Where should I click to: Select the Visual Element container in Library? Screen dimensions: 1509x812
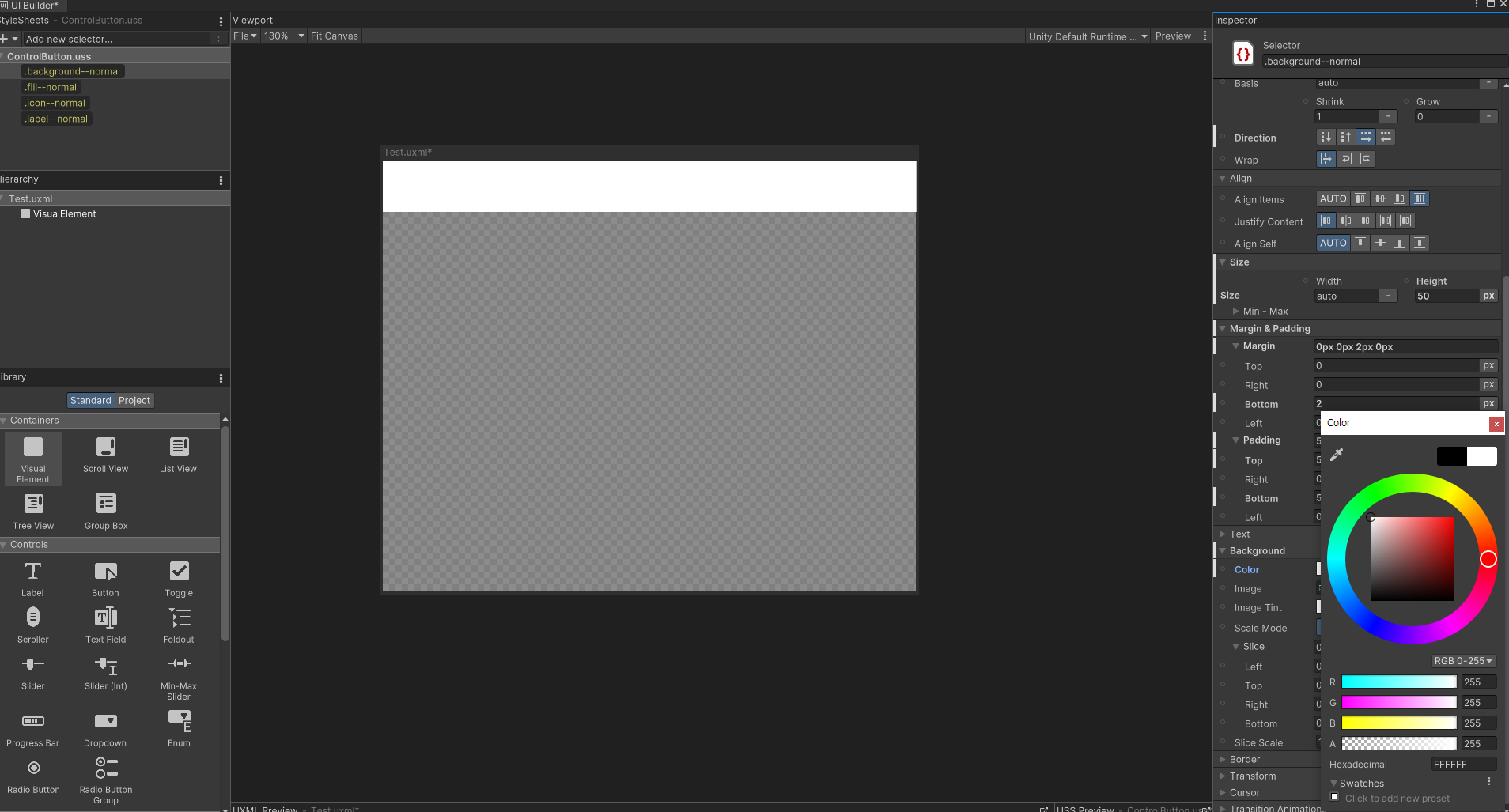(33, 459)
